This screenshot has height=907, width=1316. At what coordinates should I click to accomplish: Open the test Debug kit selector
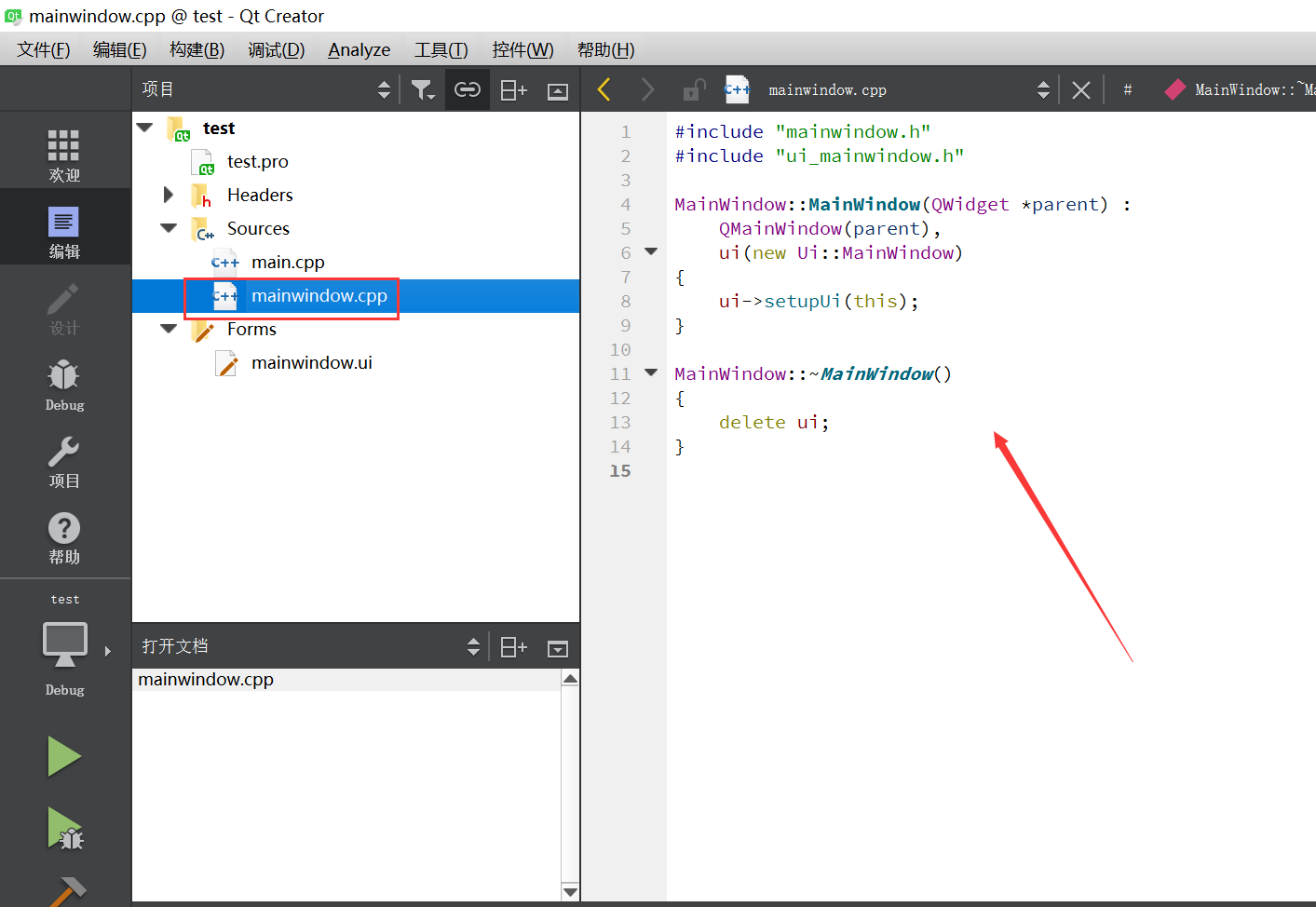point(64,646)
